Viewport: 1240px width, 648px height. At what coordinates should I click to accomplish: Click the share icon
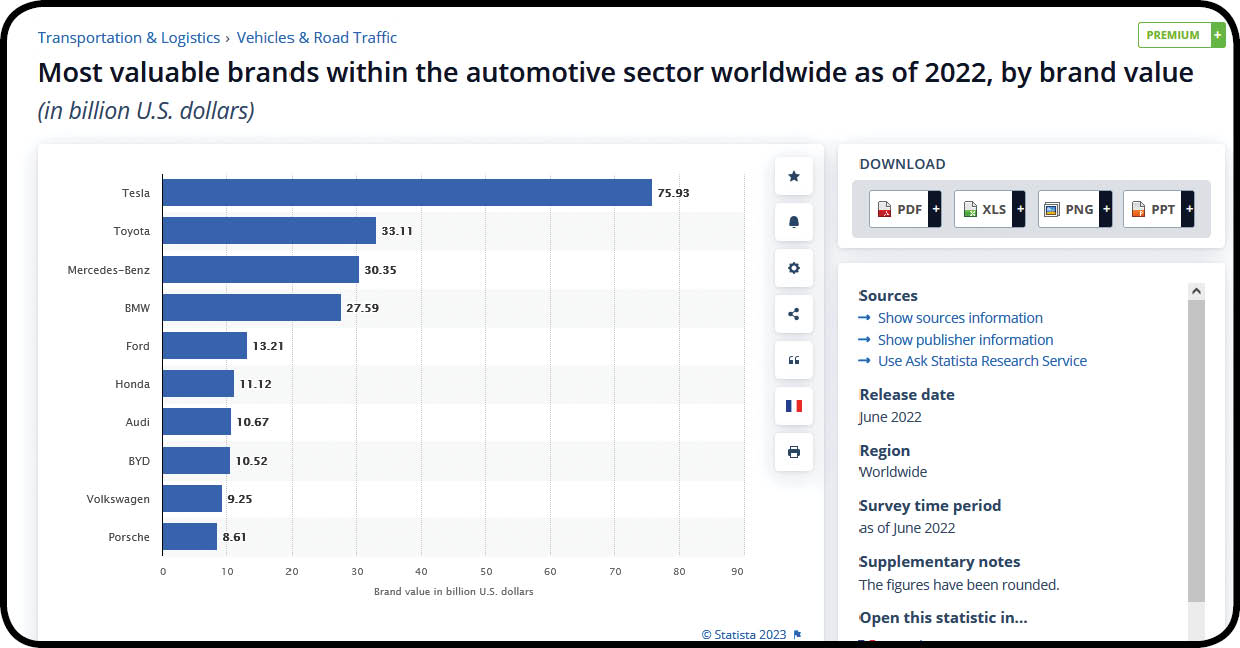point(794,314)
